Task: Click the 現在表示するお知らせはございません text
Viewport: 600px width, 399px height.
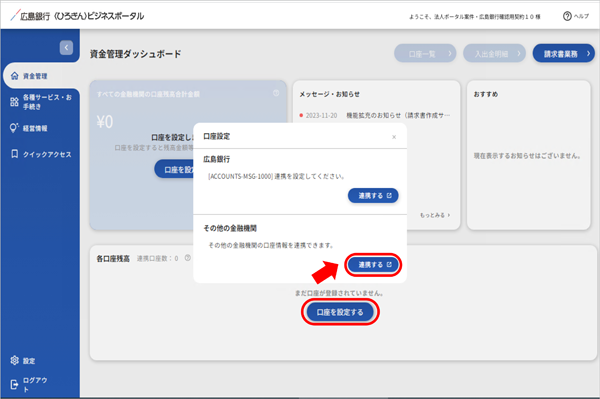Action: (528, 156)
